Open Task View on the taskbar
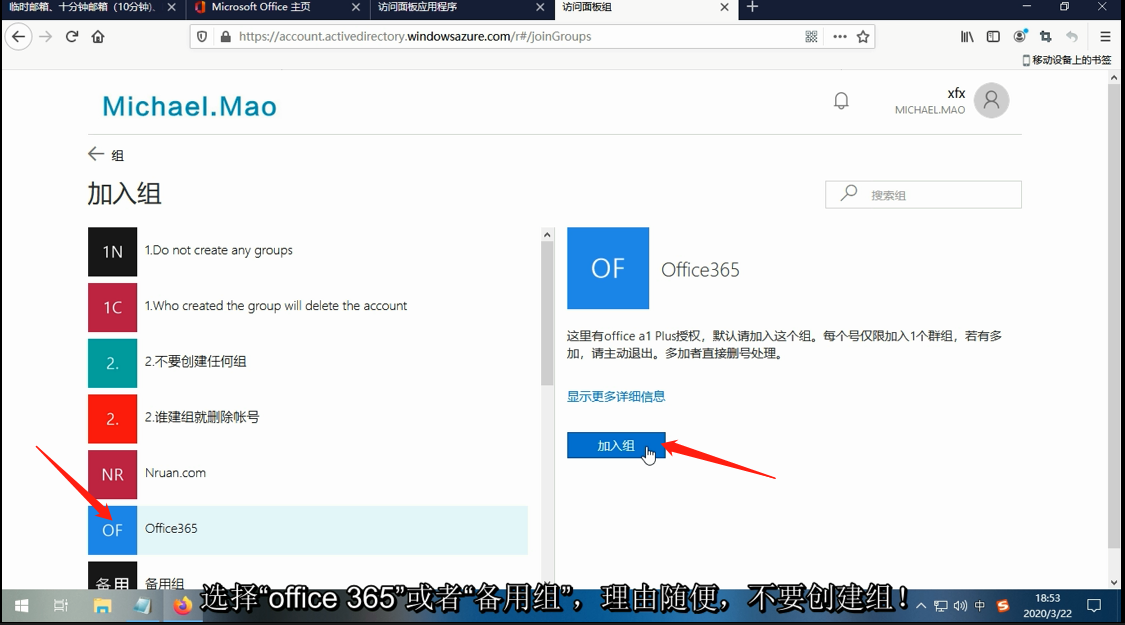 61,606
